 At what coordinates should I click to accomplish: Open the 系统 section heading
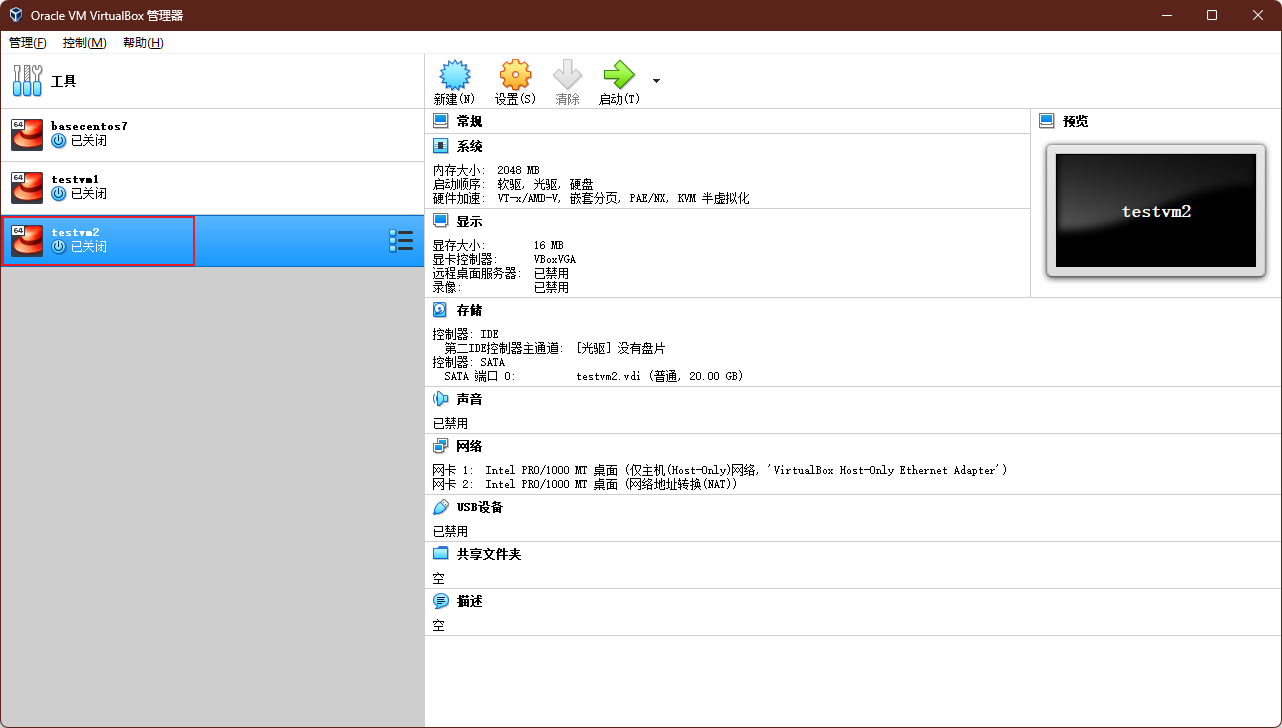click(469, 146)
